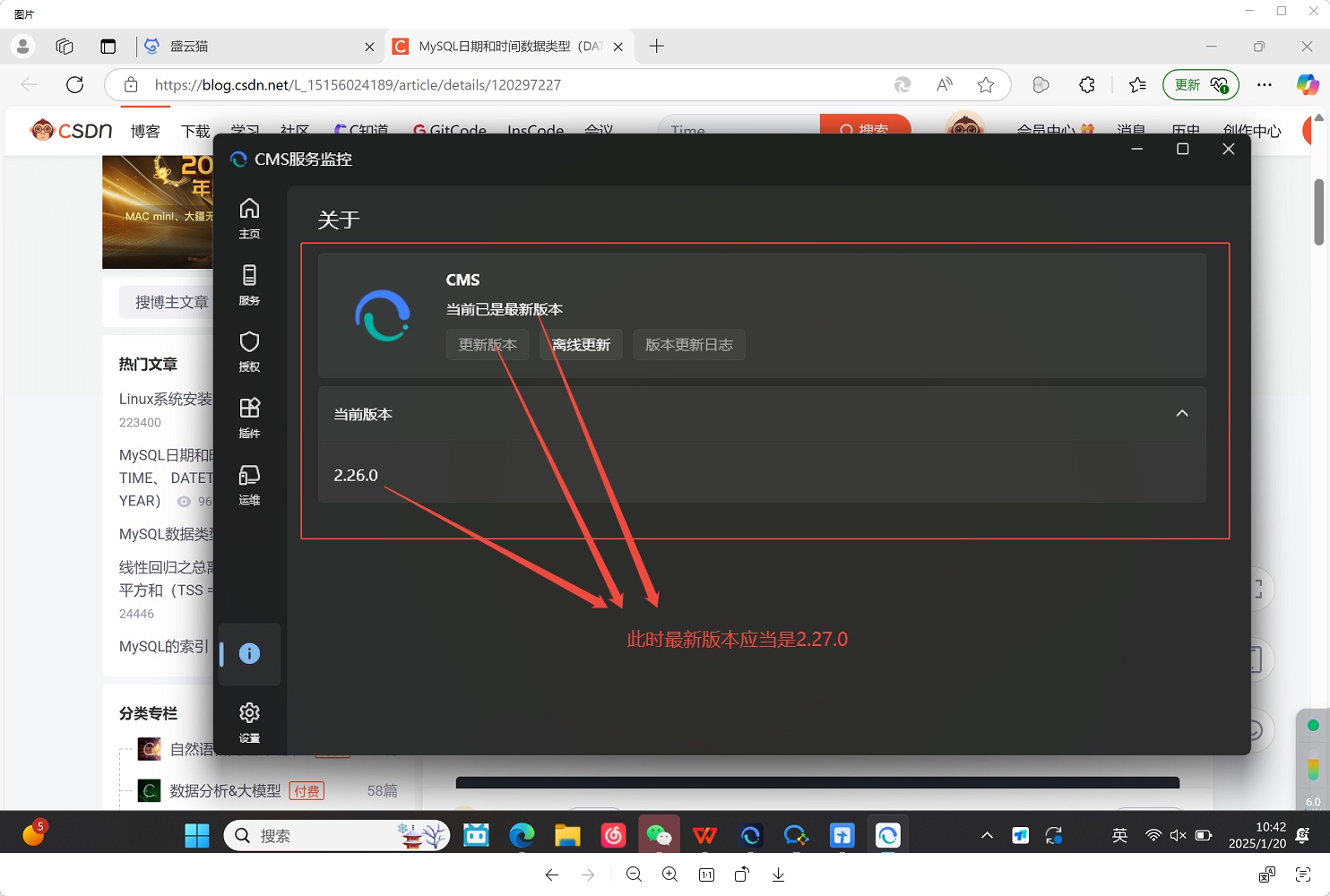Open File Explorer from the taskbar
The height and width of the screenshot is (896, 1330).
(x=567, y=835)
